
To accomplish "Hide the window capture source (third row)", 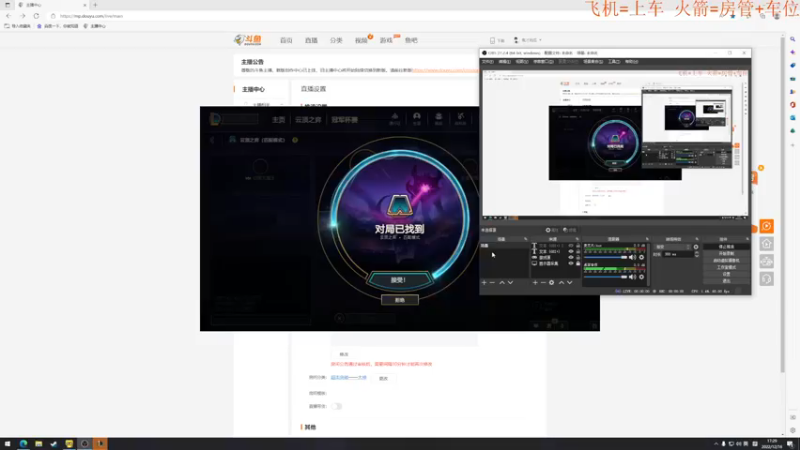I will coord(571,258).
